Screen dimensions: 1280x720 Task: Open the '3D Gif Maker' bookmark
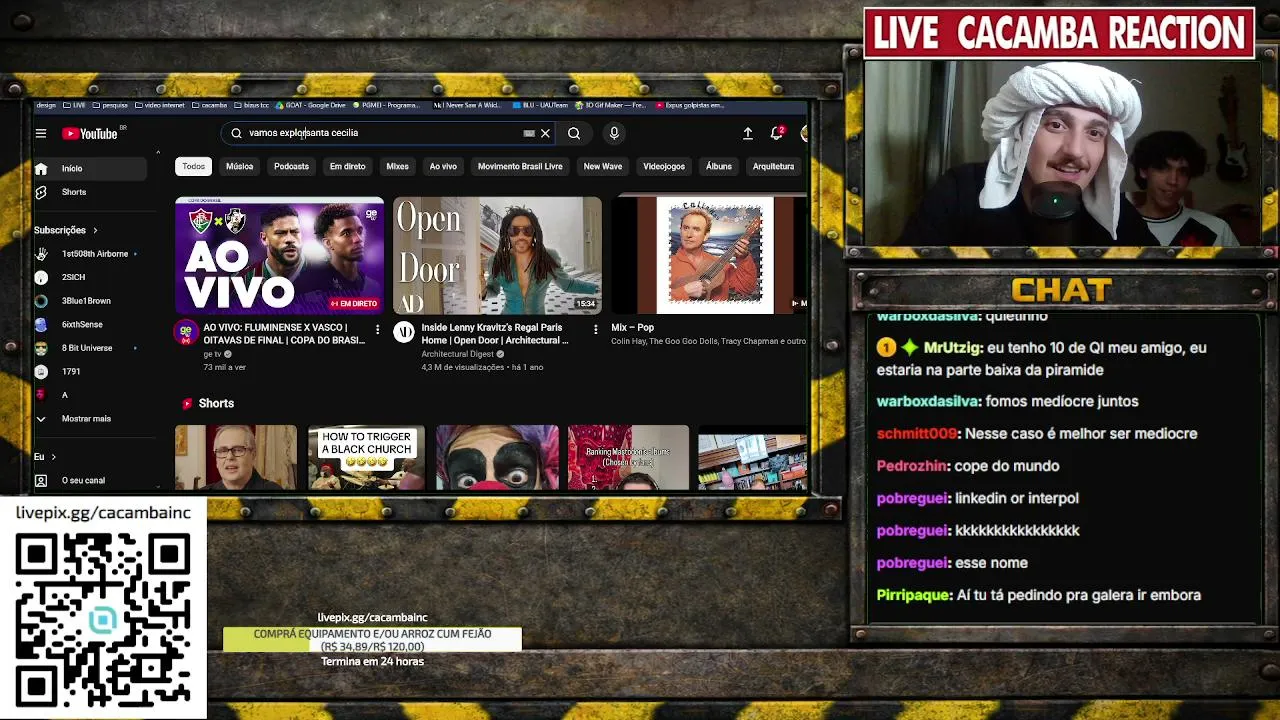611,105
